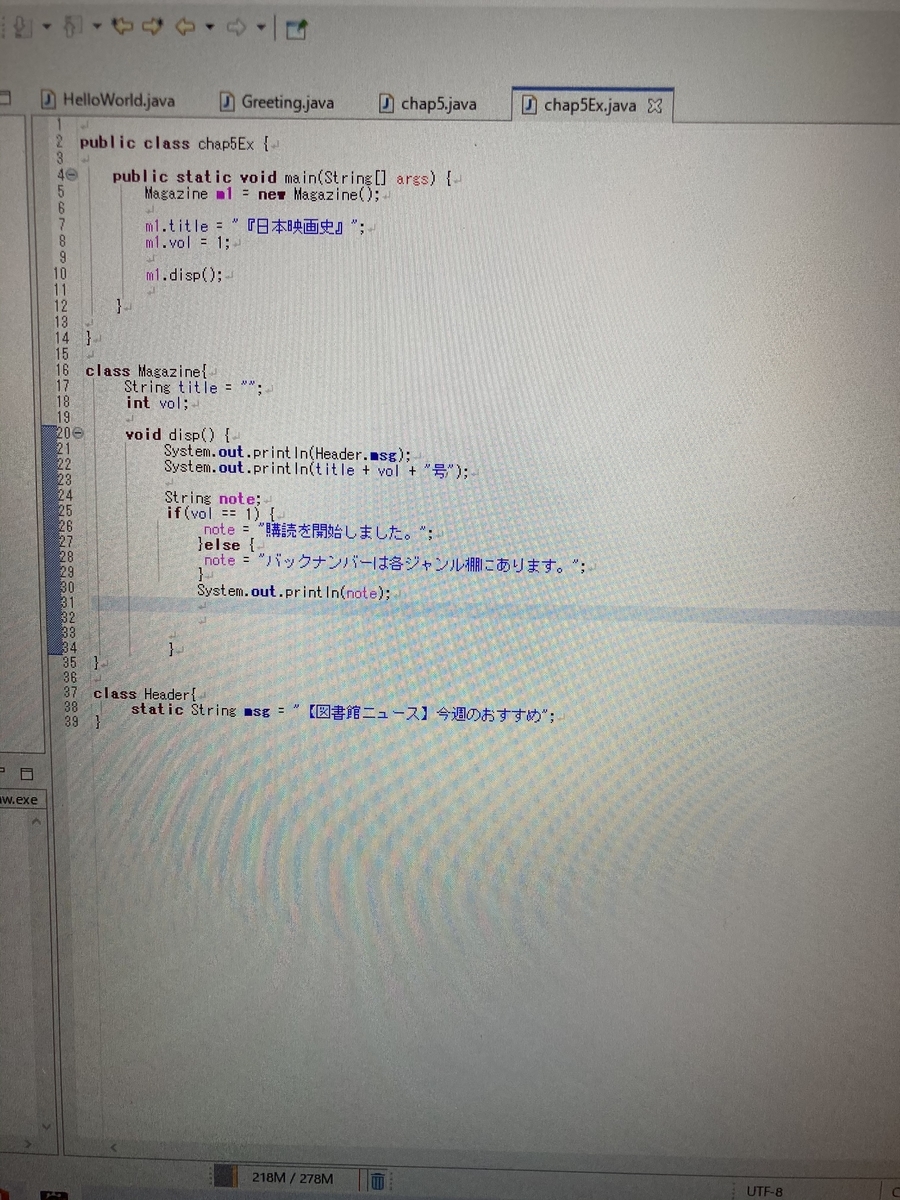Click the maximize icon above w.exe panel
The height and width of the screenshot is (1200, 900).
click(27, 773)
